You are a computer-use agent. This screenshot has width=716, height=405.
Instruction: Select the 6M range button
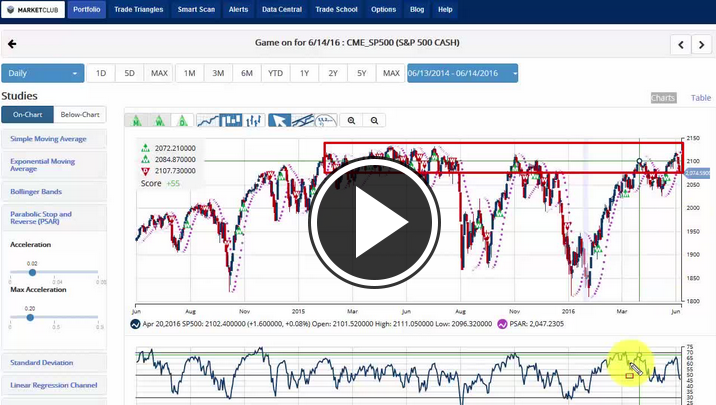[x=247, y=73]
